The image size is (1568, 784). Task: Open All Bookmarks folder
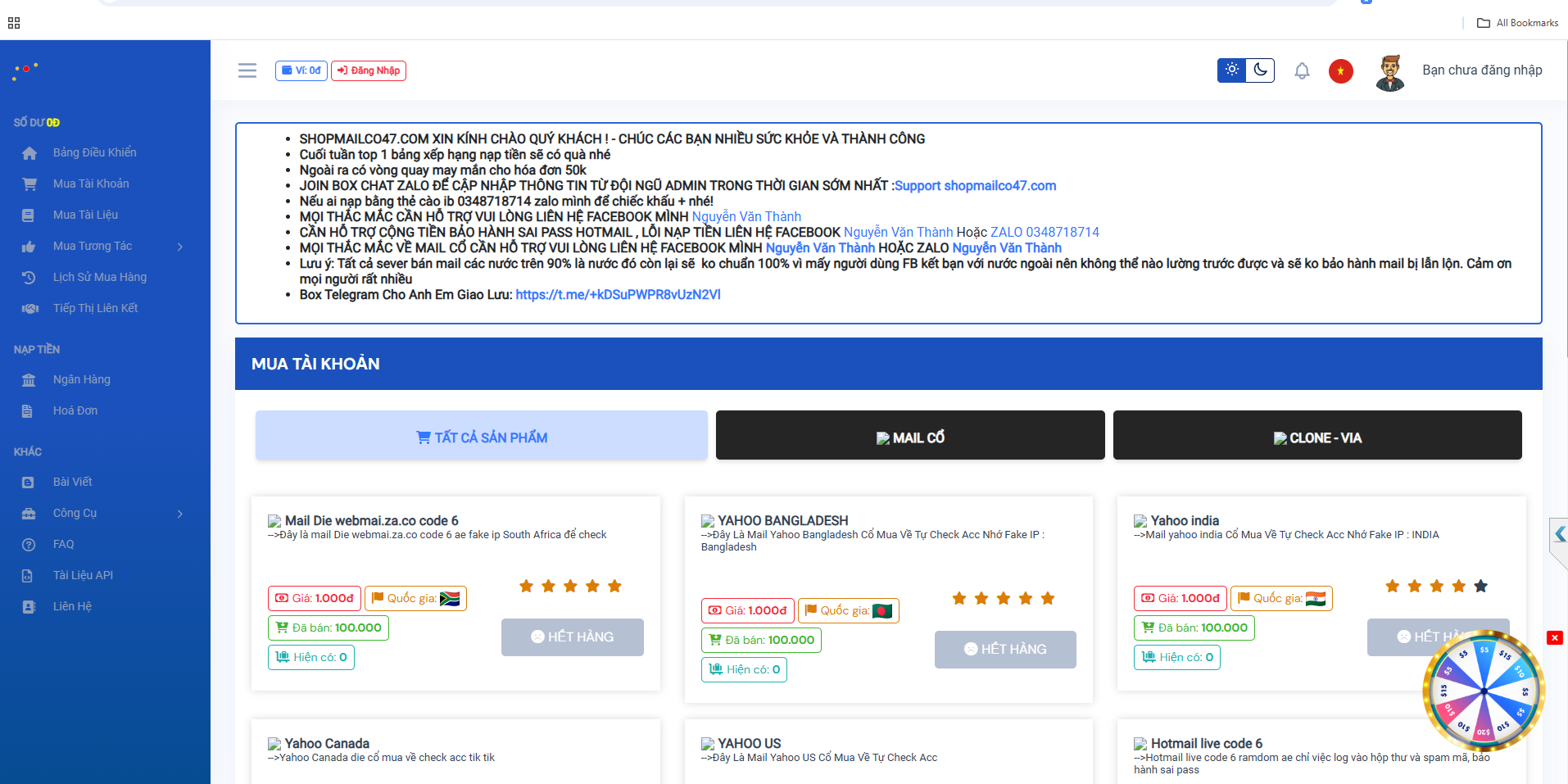(1517, 23)
